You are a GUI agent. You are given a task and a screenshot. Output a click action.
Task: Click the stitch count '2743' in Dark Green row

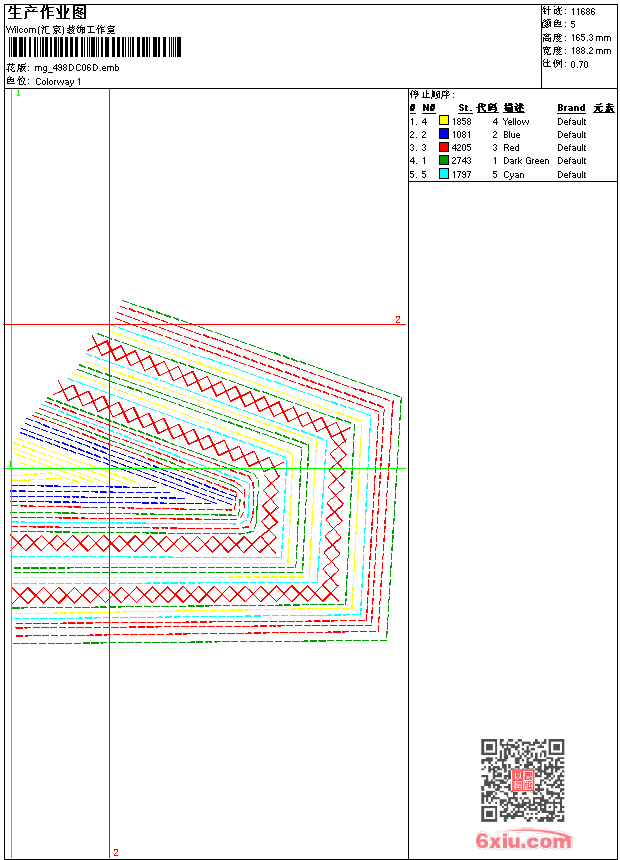(461, 161)
